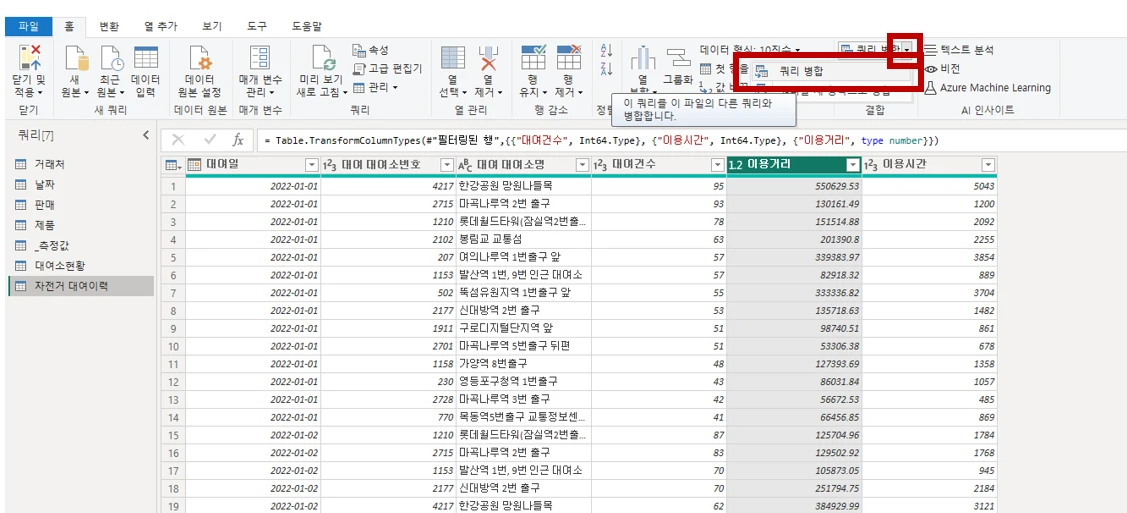Cancel the formula with the X icon

(178, 139)
